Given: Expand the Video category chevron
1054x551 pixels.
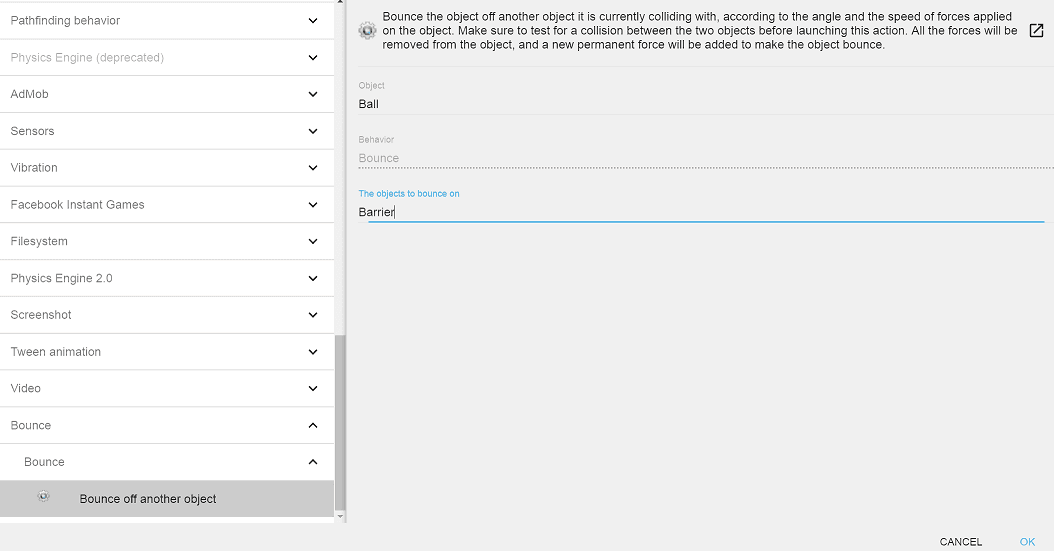Looking at the screenshot, I should (313, 388).
